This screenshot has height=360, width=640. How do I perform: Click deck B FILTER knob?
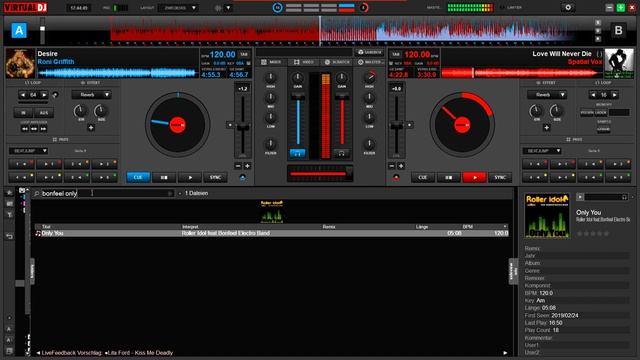pyautogui.click(x=369, y=144)
